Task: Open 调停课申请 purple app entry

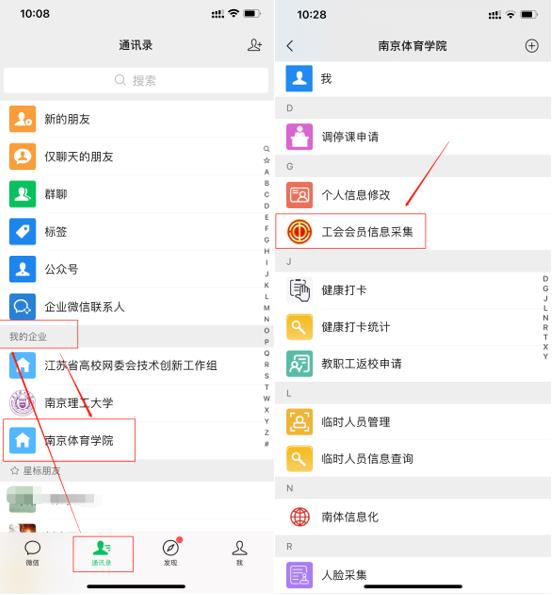Action: point(413,137)
